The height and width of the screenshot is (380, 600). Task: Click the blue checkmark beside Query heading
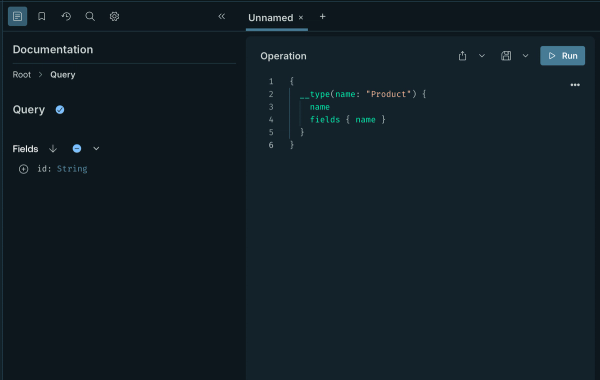click(x=60, y=110)
